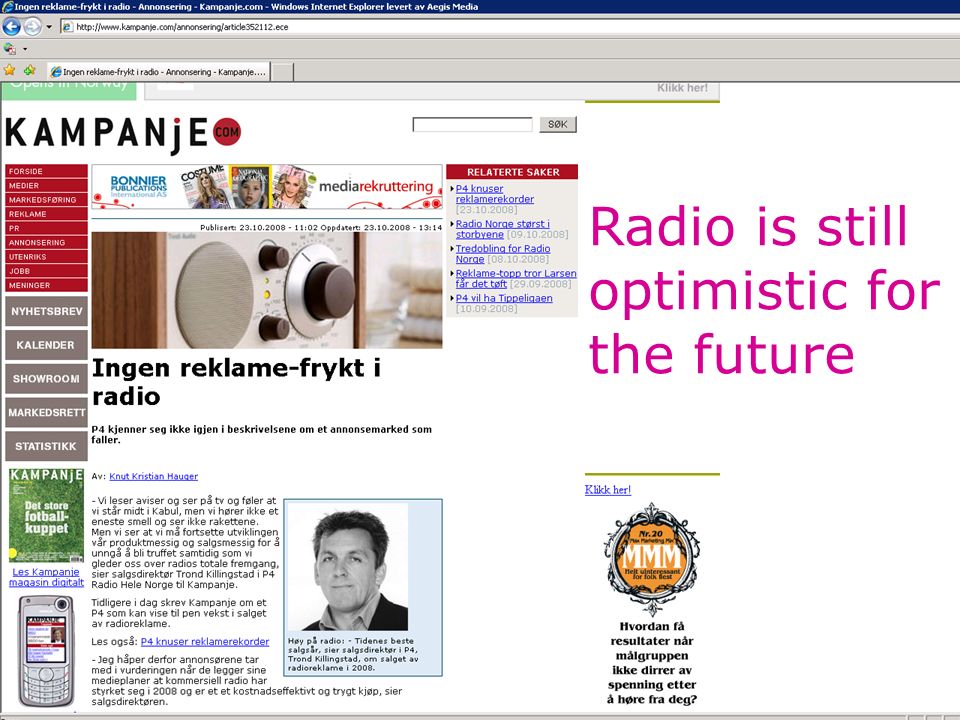
Task: Click the STATISTIKK sidebar button
Action: 47,446
